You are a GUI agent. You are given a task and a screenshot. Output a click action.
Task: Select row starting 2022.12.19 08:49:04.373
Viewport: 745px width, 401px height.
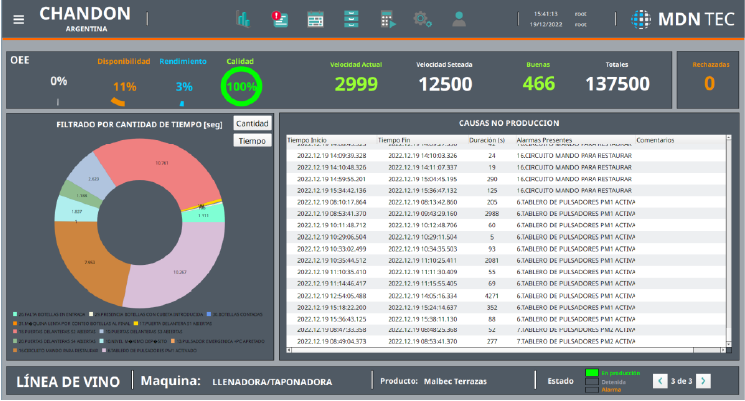506,341
